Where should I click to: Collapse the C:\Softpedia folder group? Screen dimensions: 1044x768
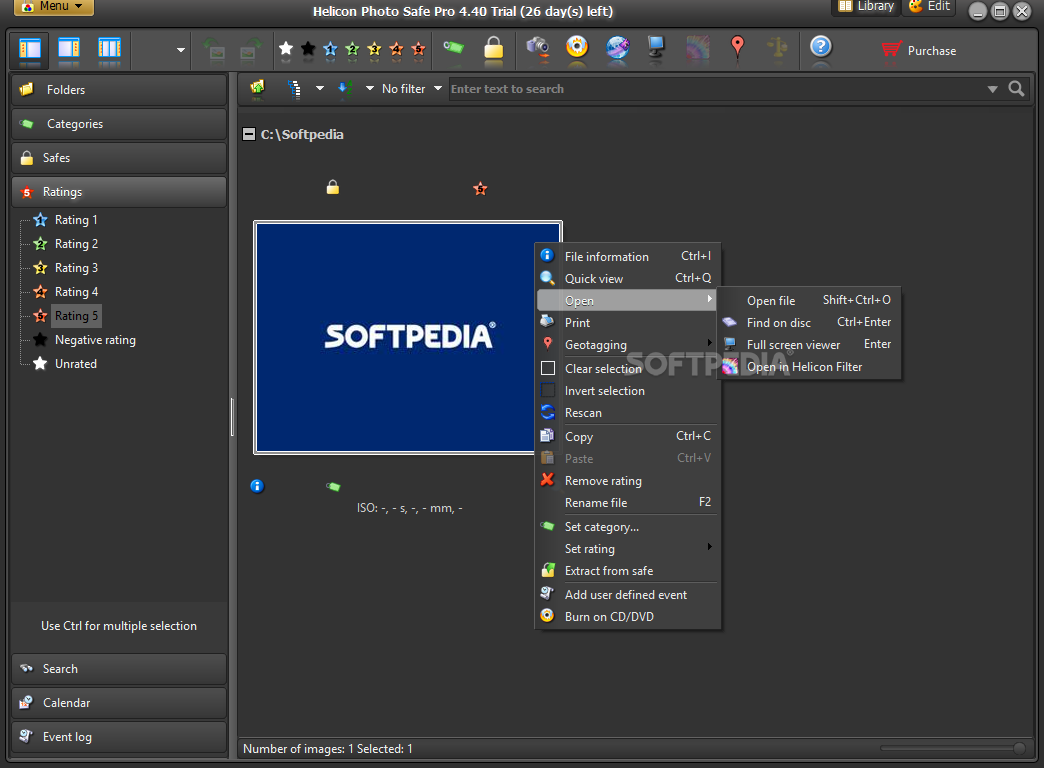tap(249, 135)
